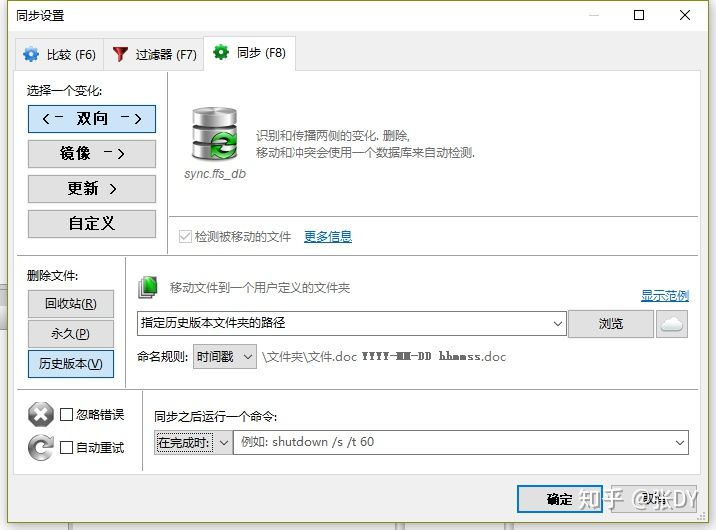Click the red X ignore errors icon
This screenshot has width=716, height=530.
(x=41, y=415)
